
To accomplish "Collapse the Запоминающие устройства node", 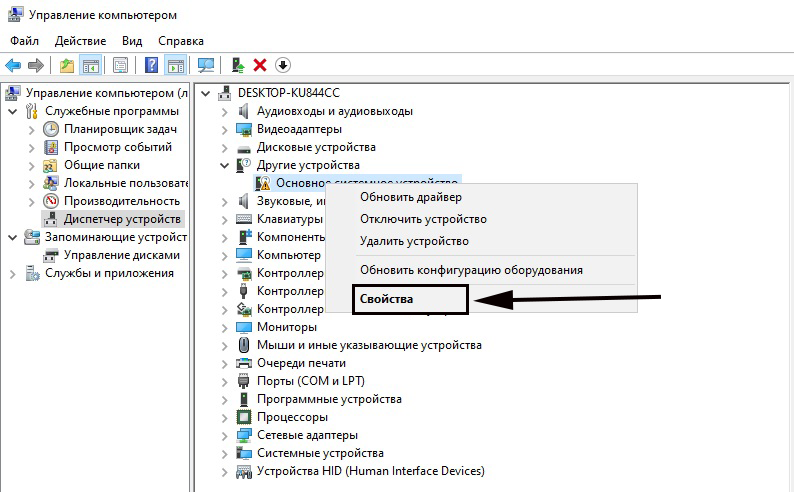I will pyautogui.click(x=13, y=237).
